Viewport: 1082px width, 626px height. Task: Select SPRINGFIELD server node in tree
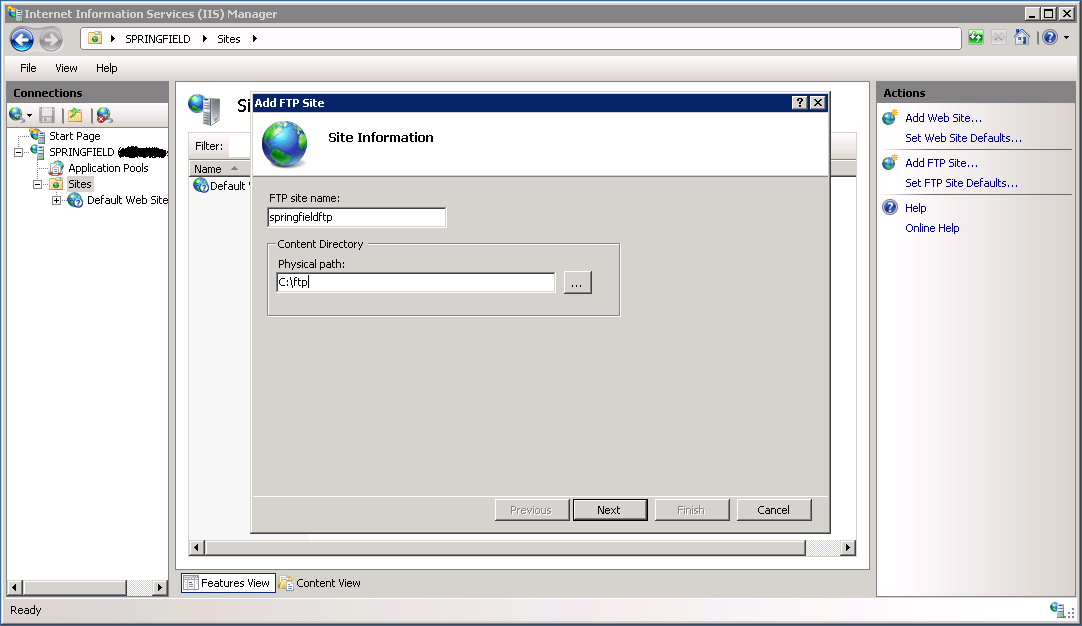click(81, 152)
